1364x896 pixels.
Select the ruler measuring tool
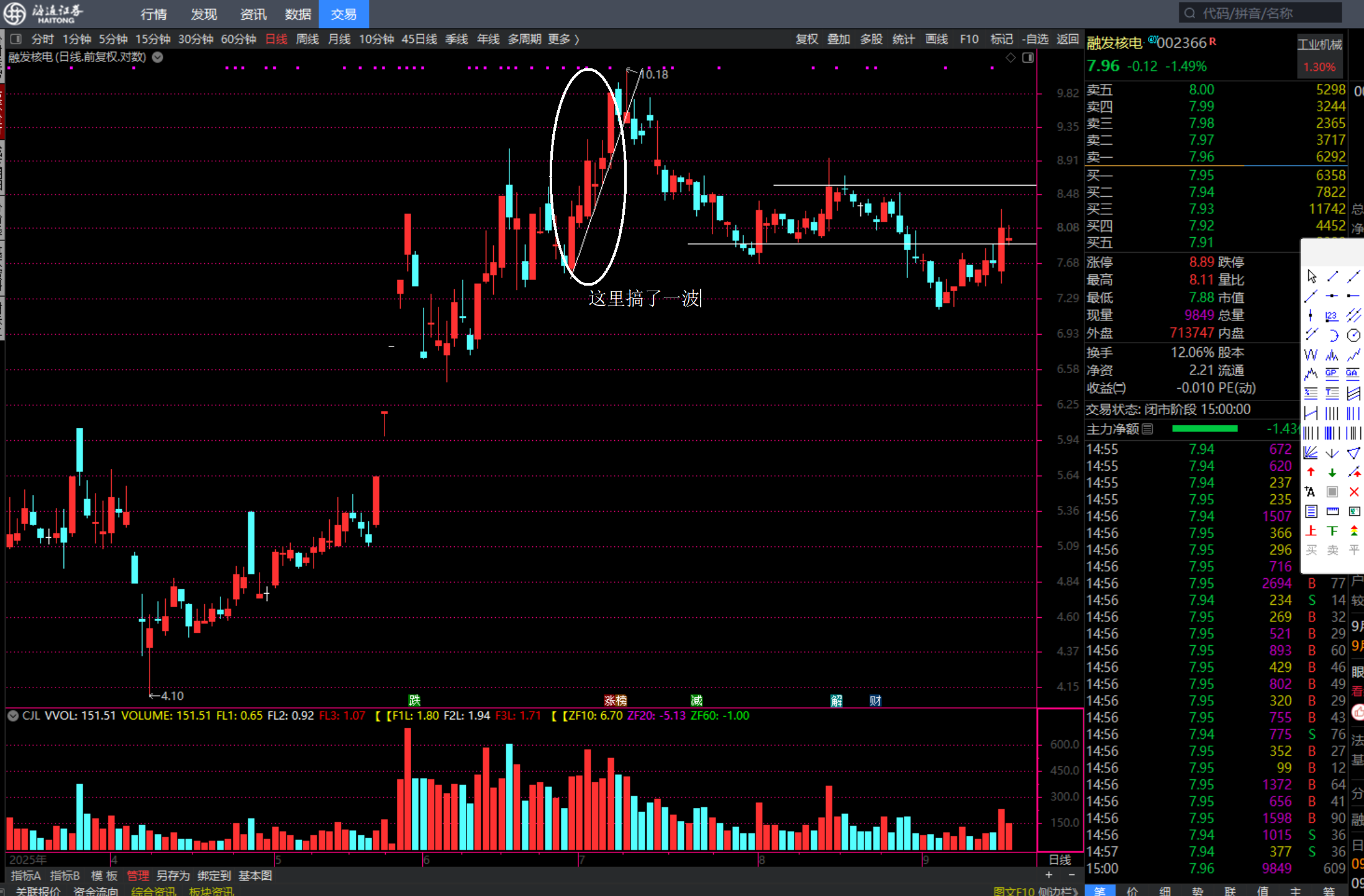(x=1332, y=512)
